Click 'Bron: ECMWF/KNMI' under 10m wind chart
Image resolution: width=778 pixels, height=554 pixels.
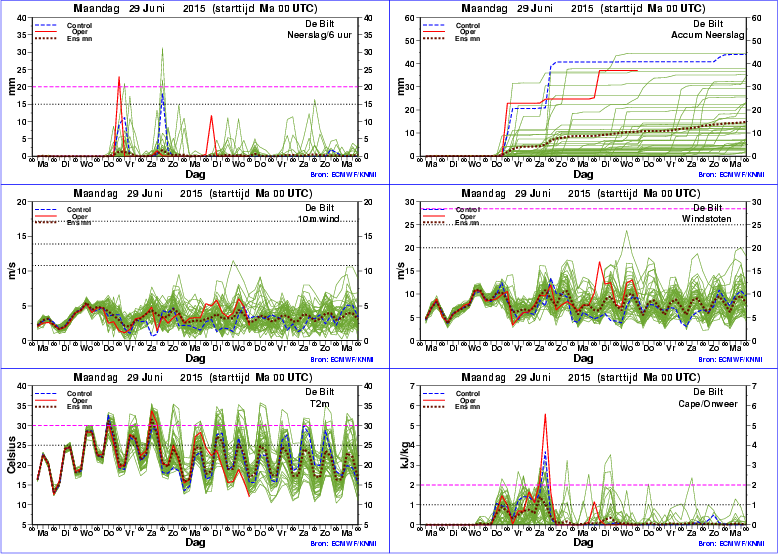point(342,360)
